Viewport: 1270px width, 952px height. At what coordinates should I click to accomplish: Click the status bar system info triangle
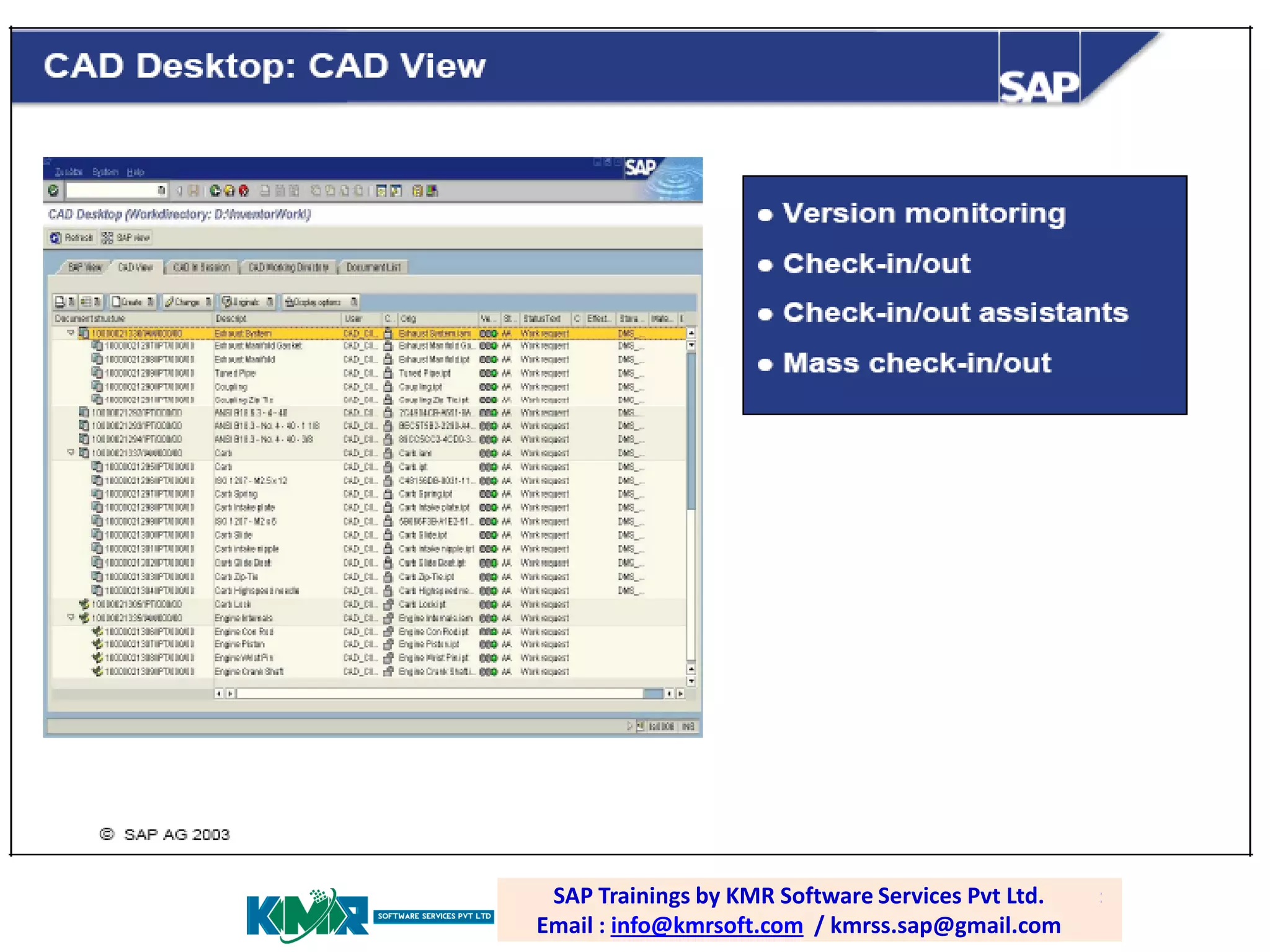click(629, 726)
